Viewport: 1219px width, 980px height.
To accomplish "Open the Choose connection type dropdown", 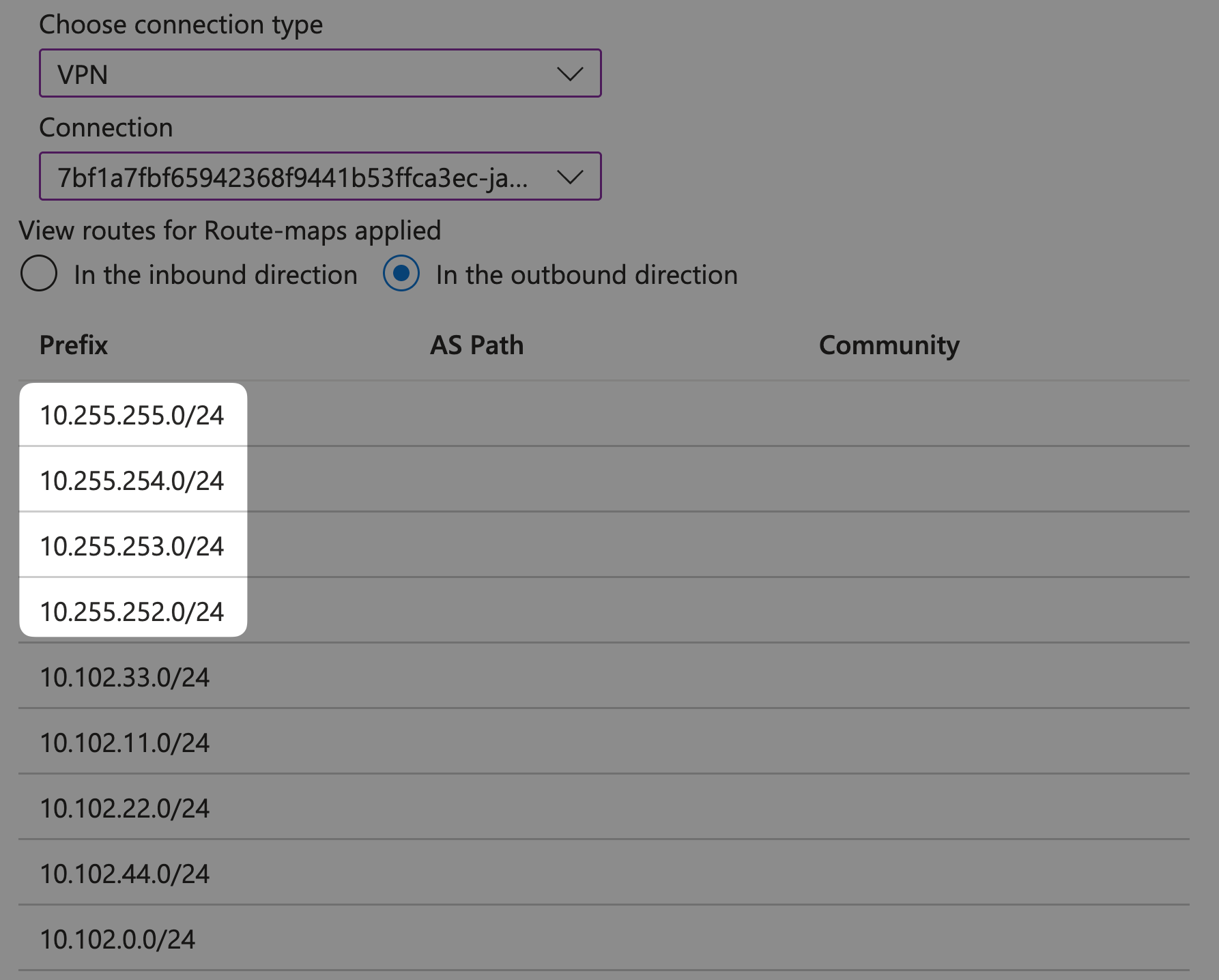I will tap(320, 73).
